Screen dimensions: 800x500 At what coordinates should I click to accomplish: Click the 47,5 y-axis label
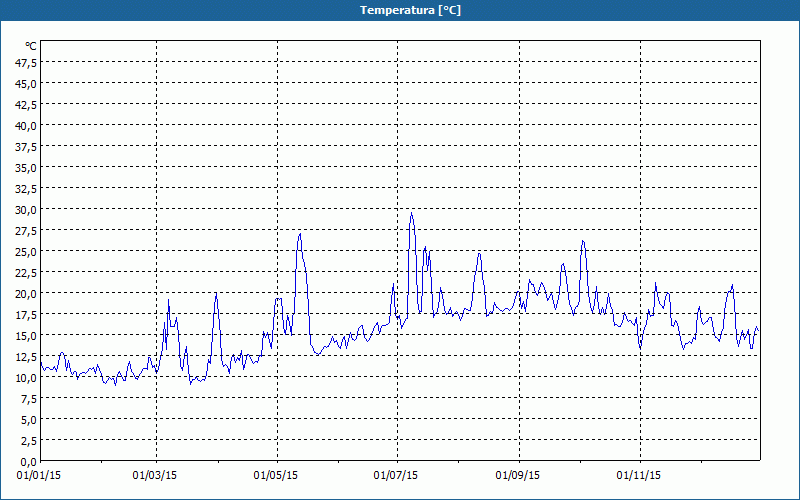(26, 63)
